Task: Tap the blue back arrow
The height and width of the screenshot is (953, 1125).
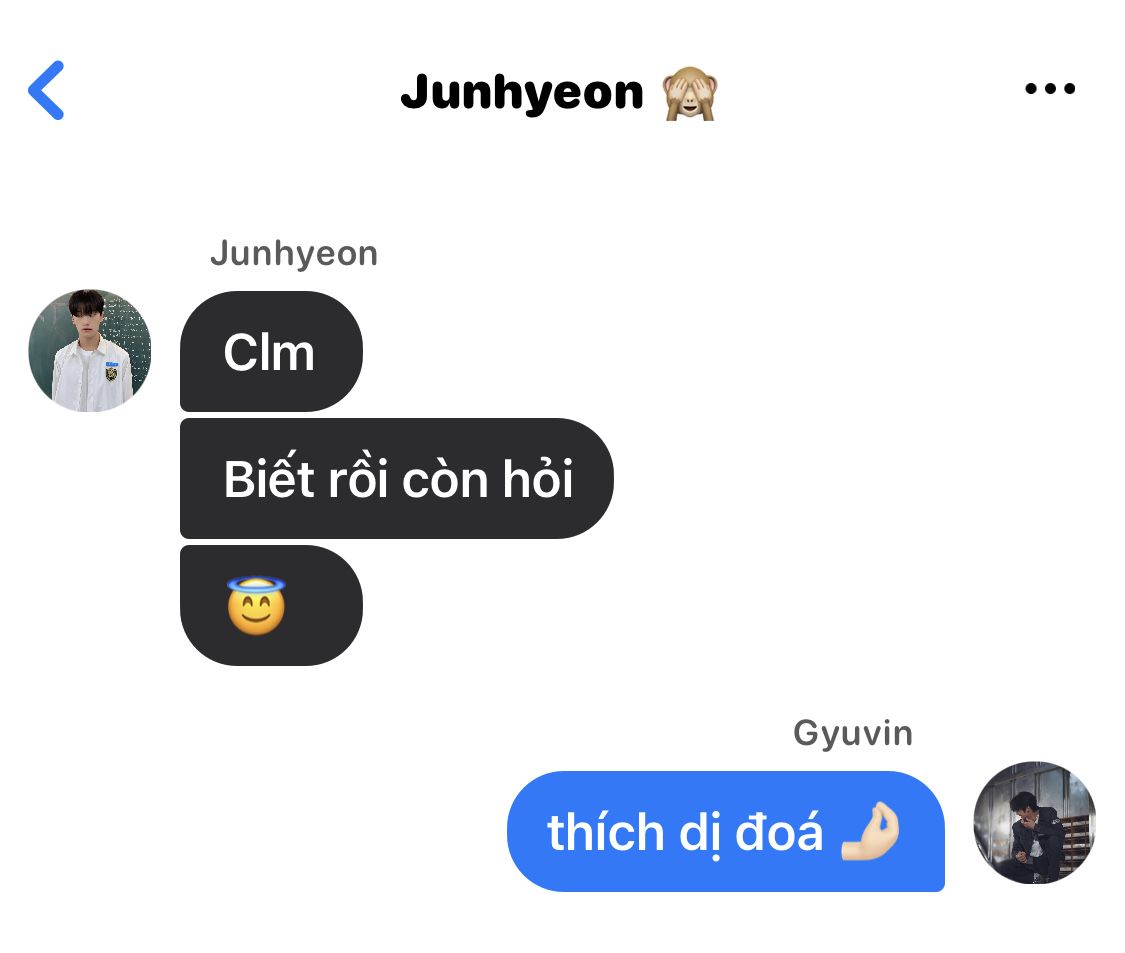Action: [47, 90]
